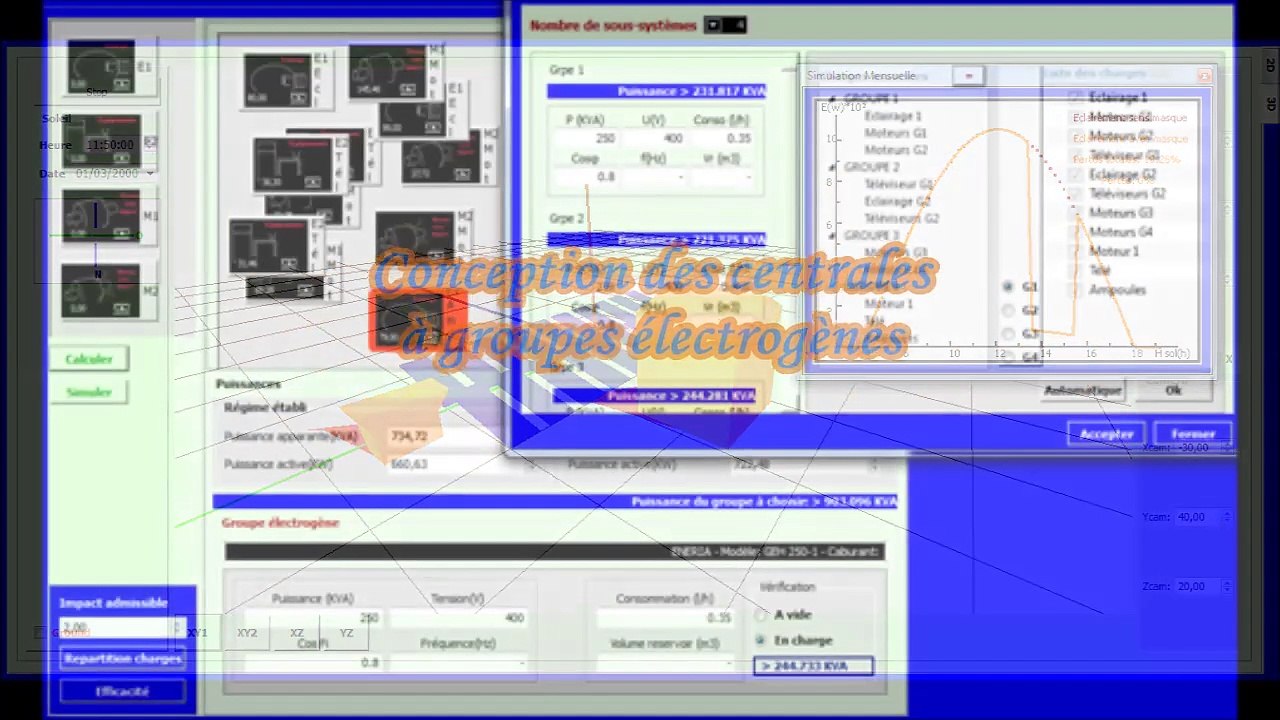Toggle the Moteur 1 checkbox
The height and width of the screenshot is (720, 1280).
click(1075, 251)
